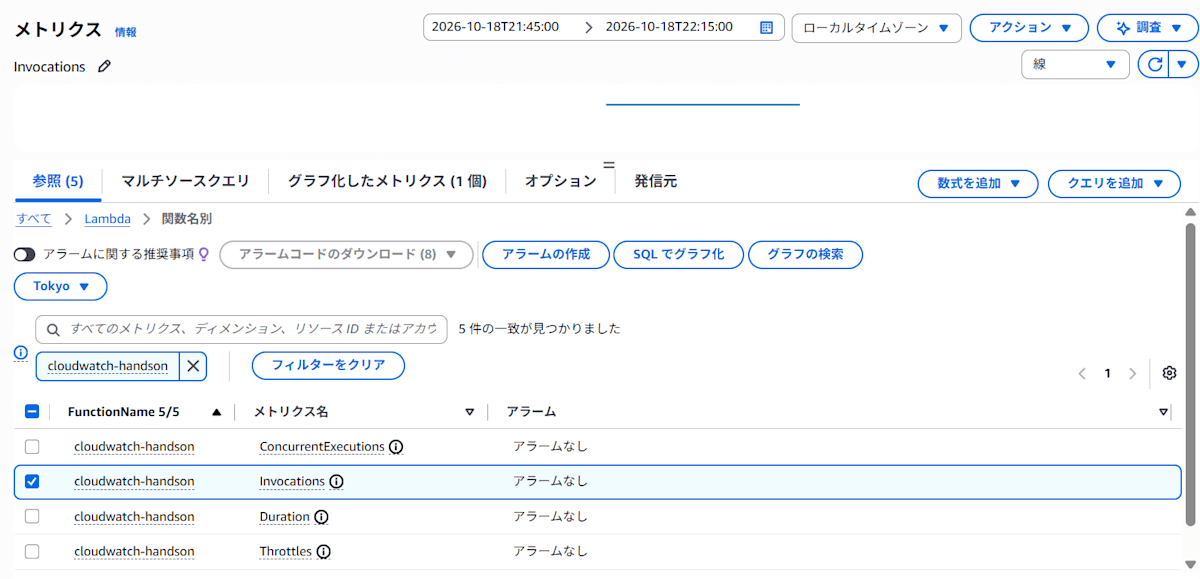Click the Throttles metric name
The image size is (1200, 579).
[286, 552]
